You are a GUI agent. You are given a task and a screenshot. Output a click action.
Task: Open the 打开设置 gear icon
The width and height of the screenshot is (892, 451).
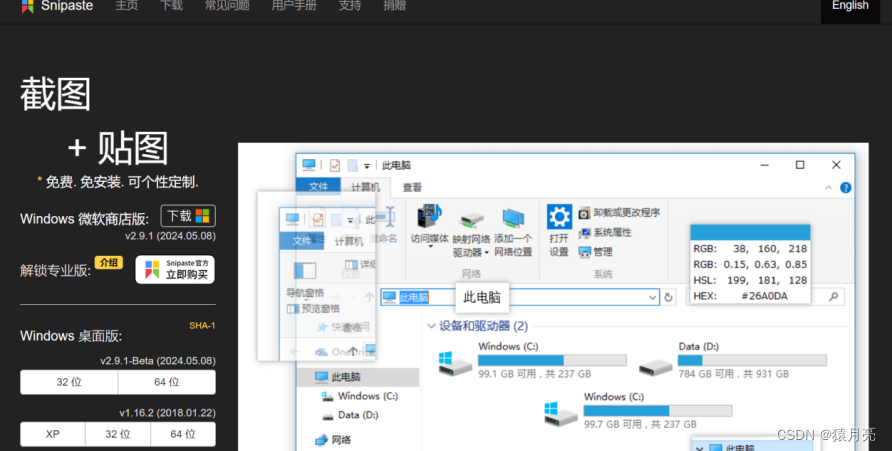[559, 217]
